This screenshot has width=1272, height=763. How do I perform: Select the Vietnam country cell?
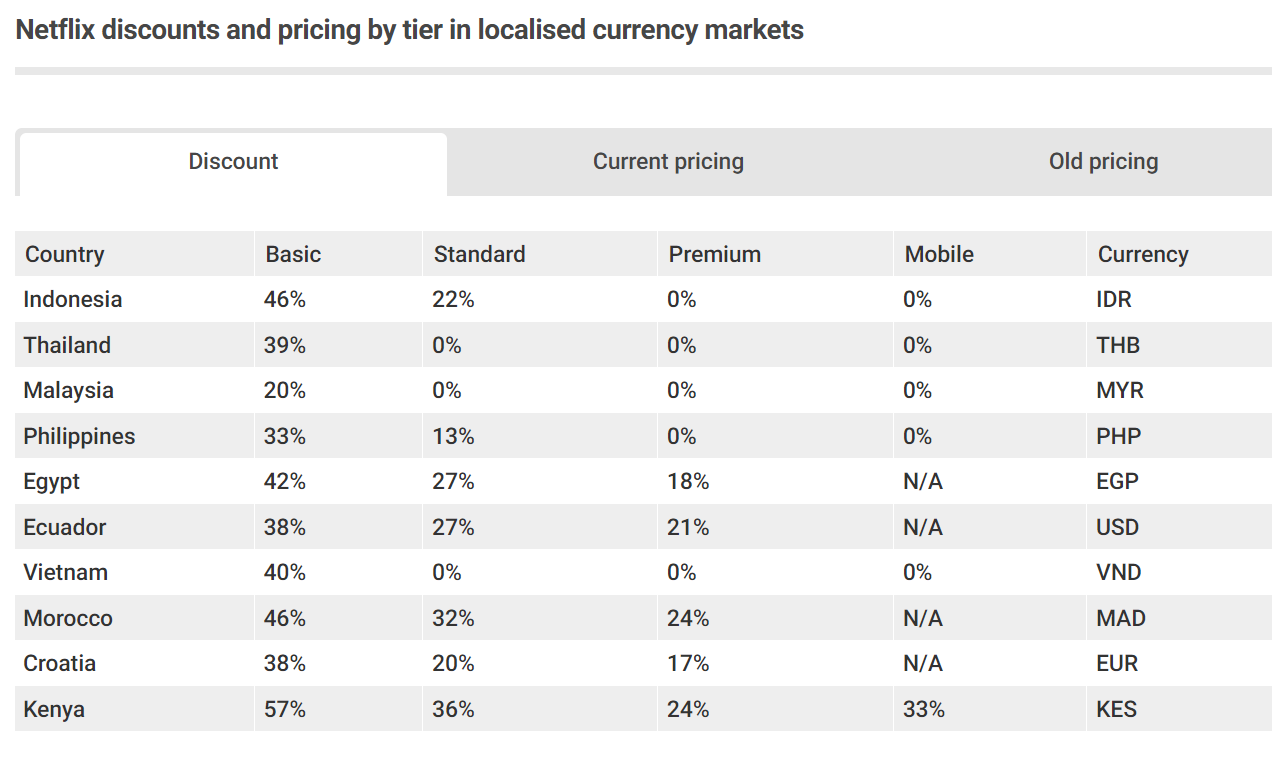click(66, 572)
